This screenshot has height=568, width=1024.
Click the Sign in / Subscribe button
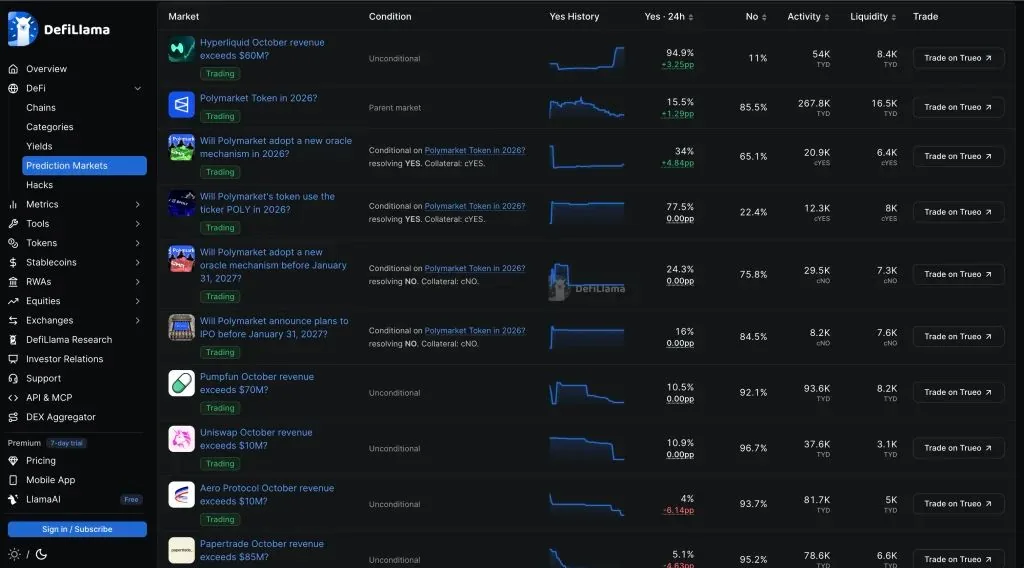(x=77, y=529)
